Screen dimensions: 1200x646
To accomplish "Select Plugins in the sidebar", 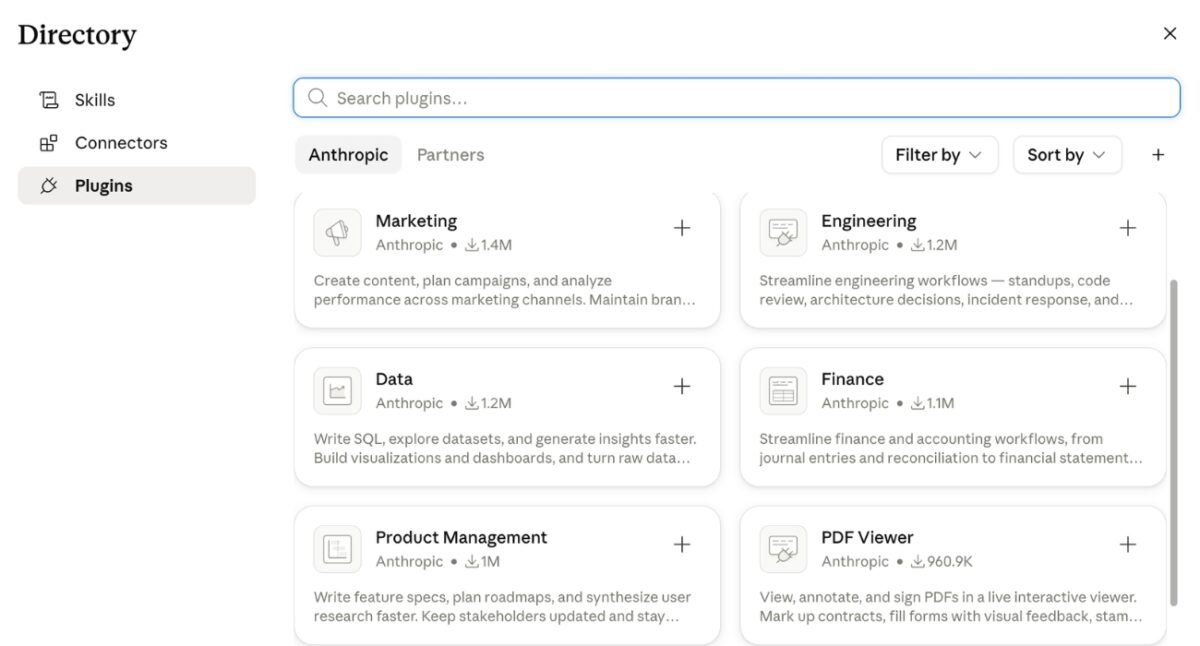I will [137, 186].
